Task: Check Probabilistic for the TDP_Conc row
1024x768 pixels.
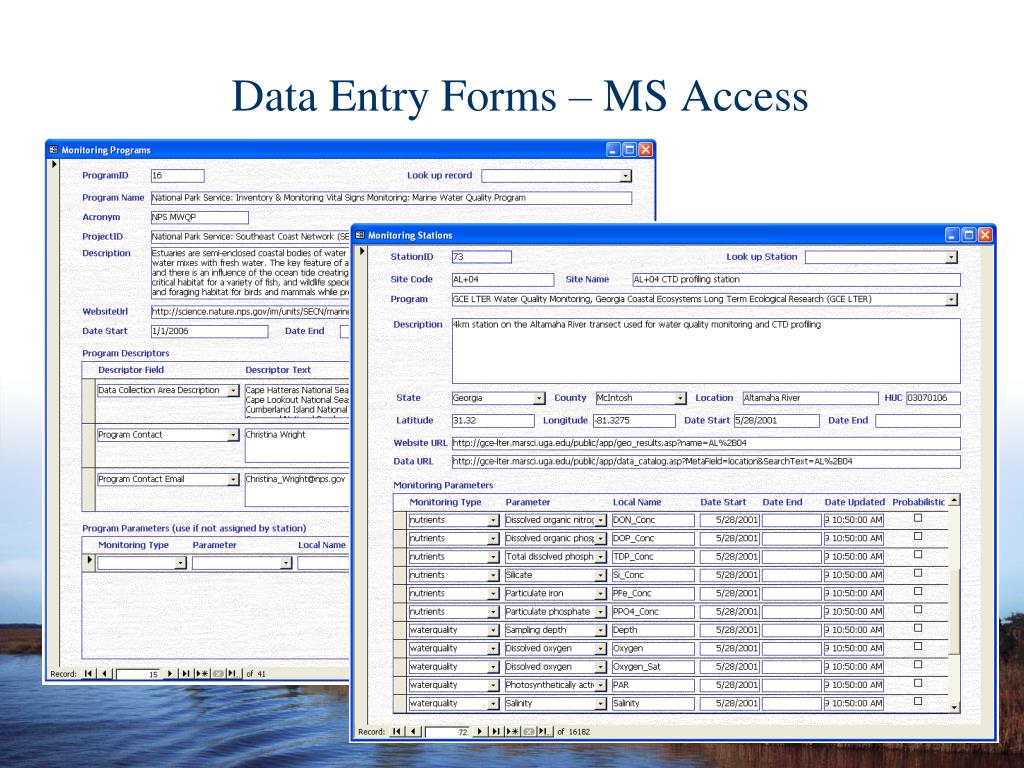Action: point(918,554)
